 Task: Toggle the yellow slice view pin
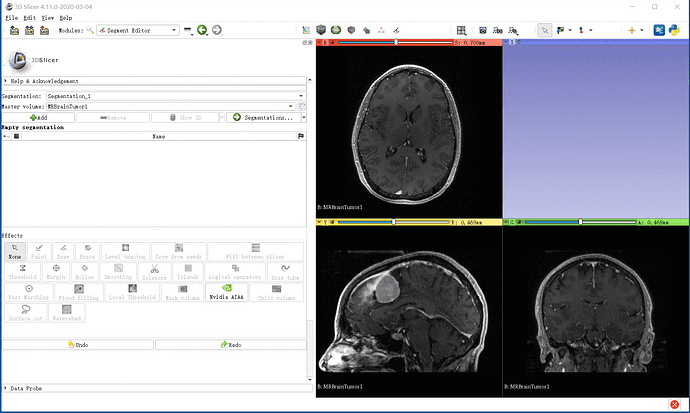coord(319,223)
